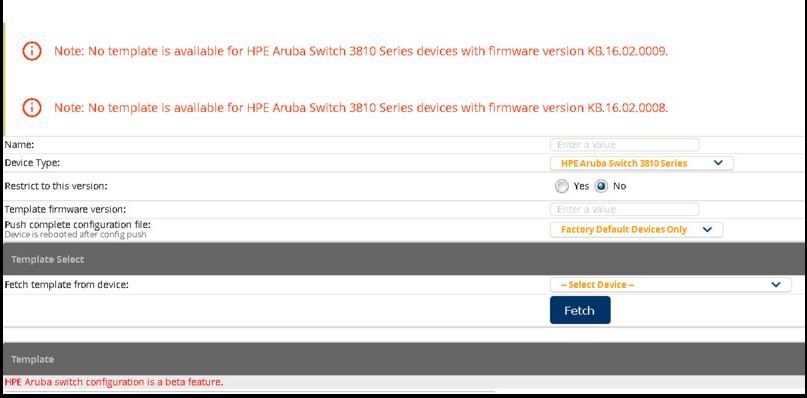The width and height of the screenshot is (807, 398).
Task: Click the Device is rebooted hint text
Action: tap(75, 235)
